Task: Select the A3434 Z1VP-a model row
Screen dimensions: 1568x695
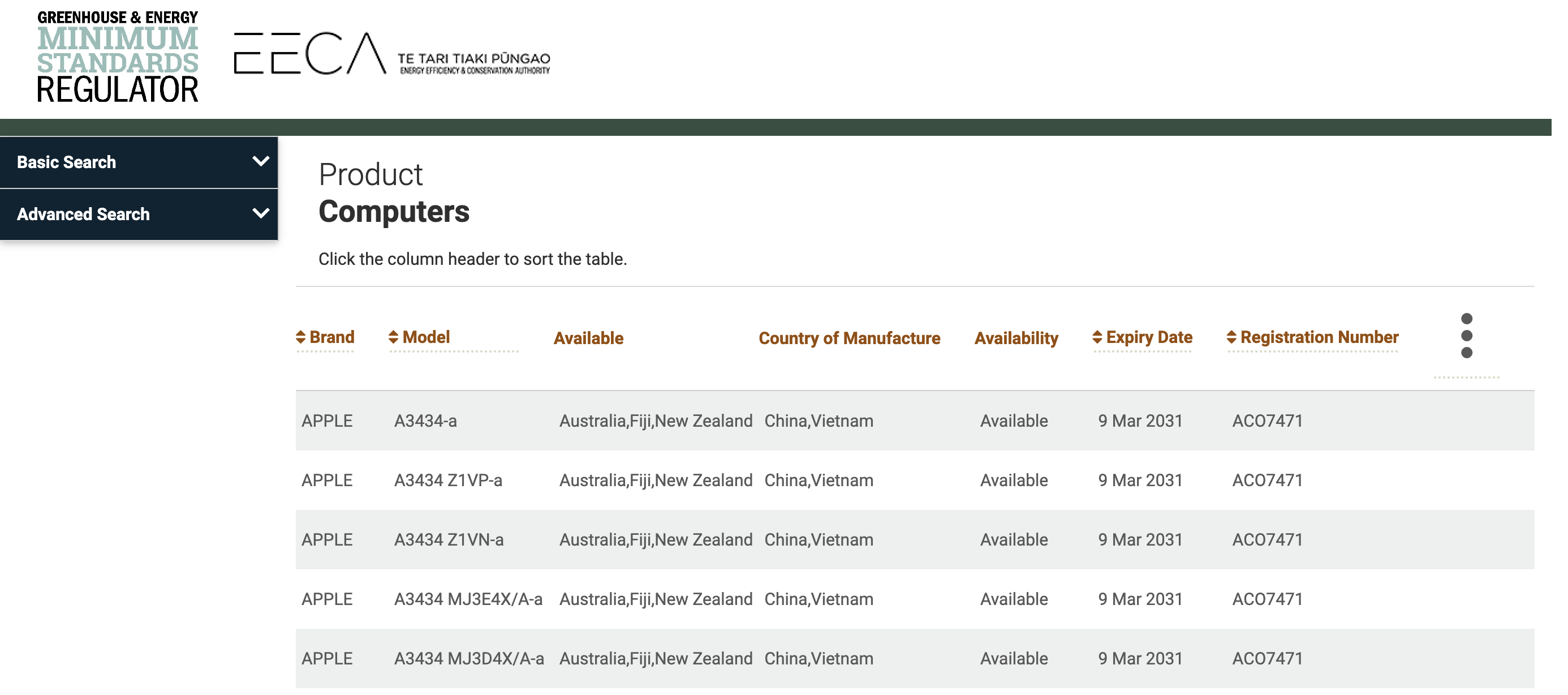Action: pyautogui.click(x=448, y=481)
